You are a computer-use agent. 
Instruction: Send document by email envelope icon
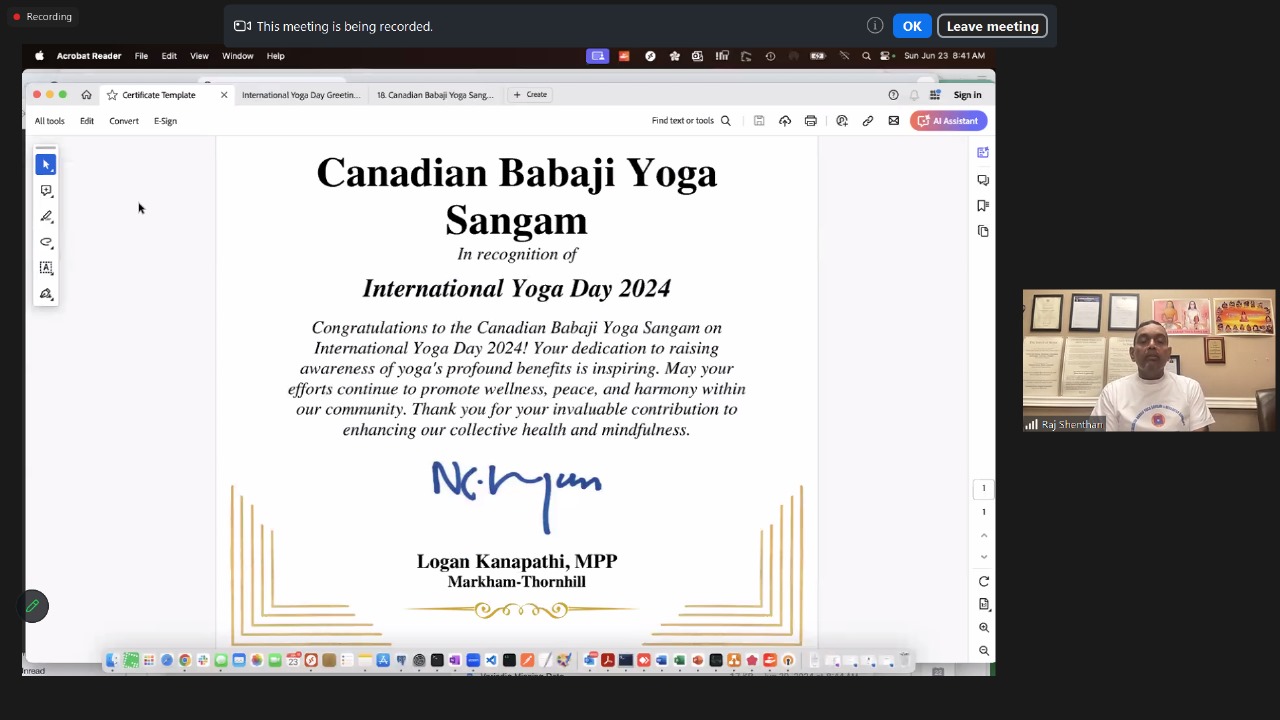(x=894, y=121)
